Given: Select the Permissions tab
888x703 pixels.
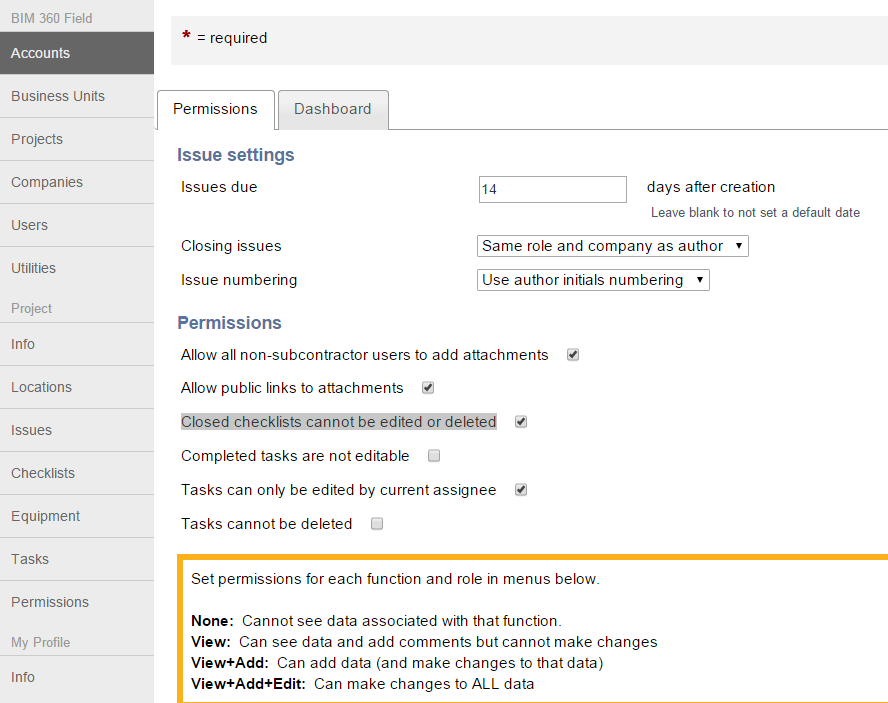Looking at the screenshot, I should (215, 109).
